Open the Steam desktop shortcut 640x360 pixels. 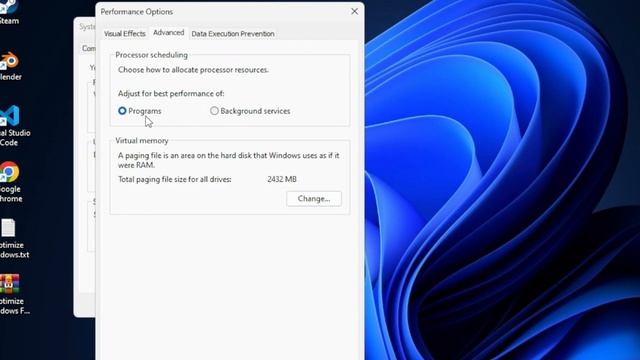point(9,12)
